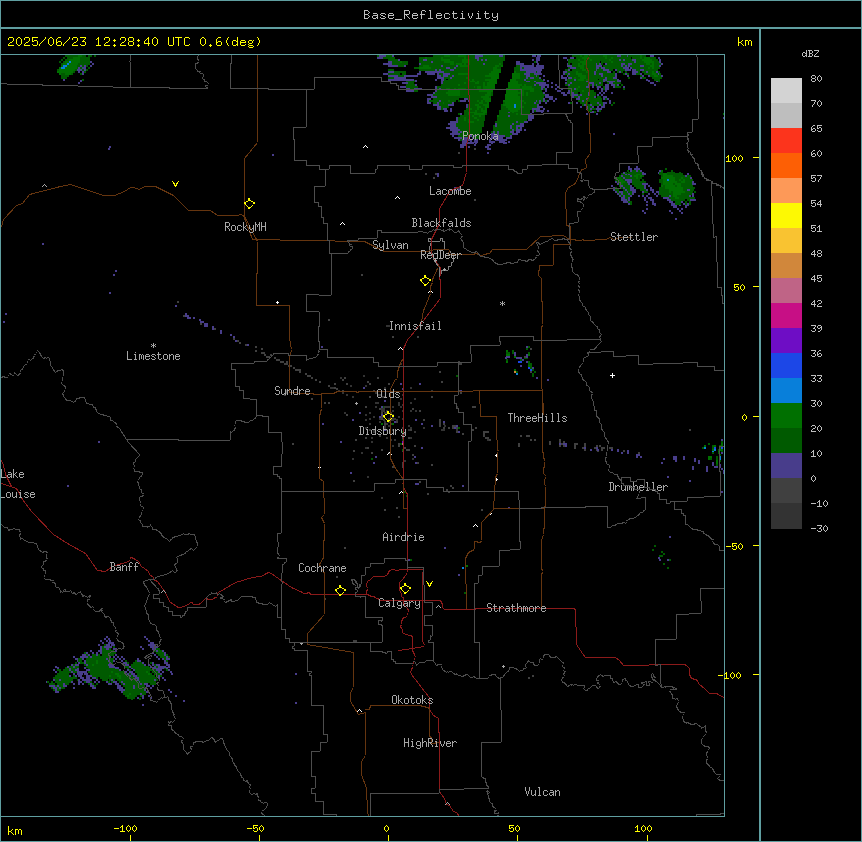This screenshot has height=842, width=862.
Task: Select the RockyMH label
Action: tap(245, 227)
